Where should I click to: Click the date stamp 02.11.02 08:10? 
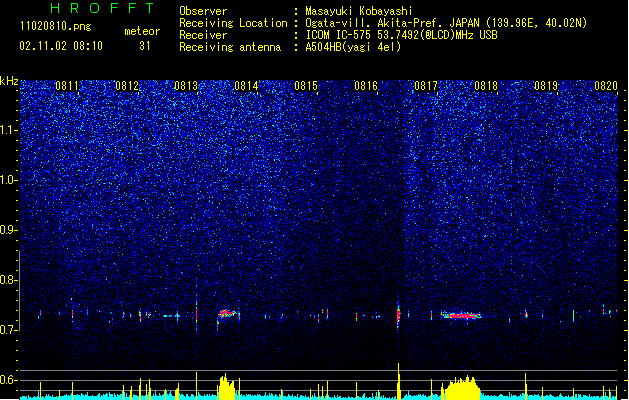click(x=61, y=46)
